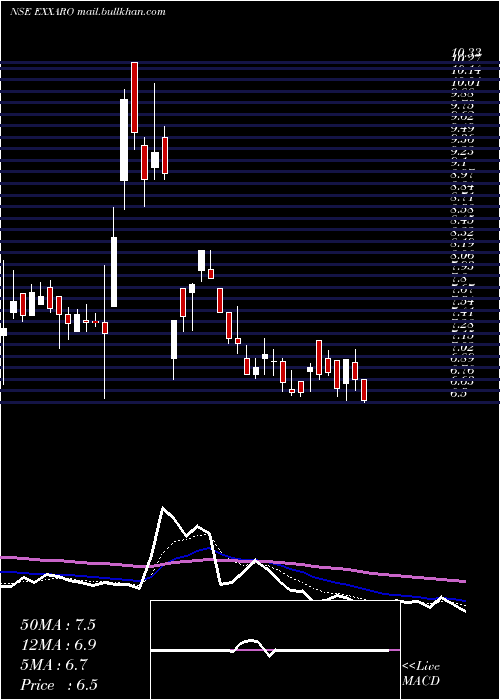The width and height of the screenshot is (500, 700).
Task: Click the tallest red candlestick at chart top
Action: pyautogui.click(x=134, y=97)
